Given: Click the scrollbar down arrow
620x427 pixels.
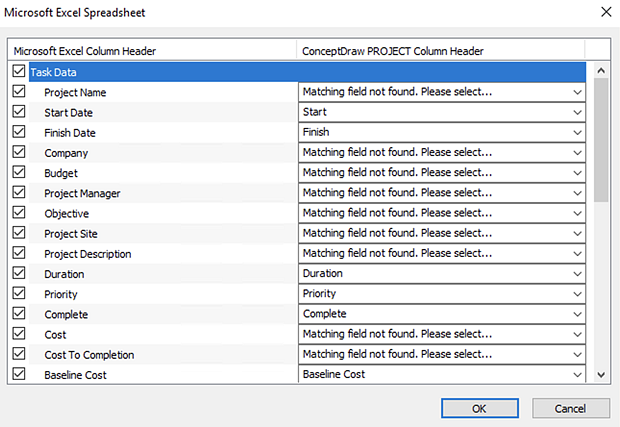Looking at the screenshot, I should point(601,374).
